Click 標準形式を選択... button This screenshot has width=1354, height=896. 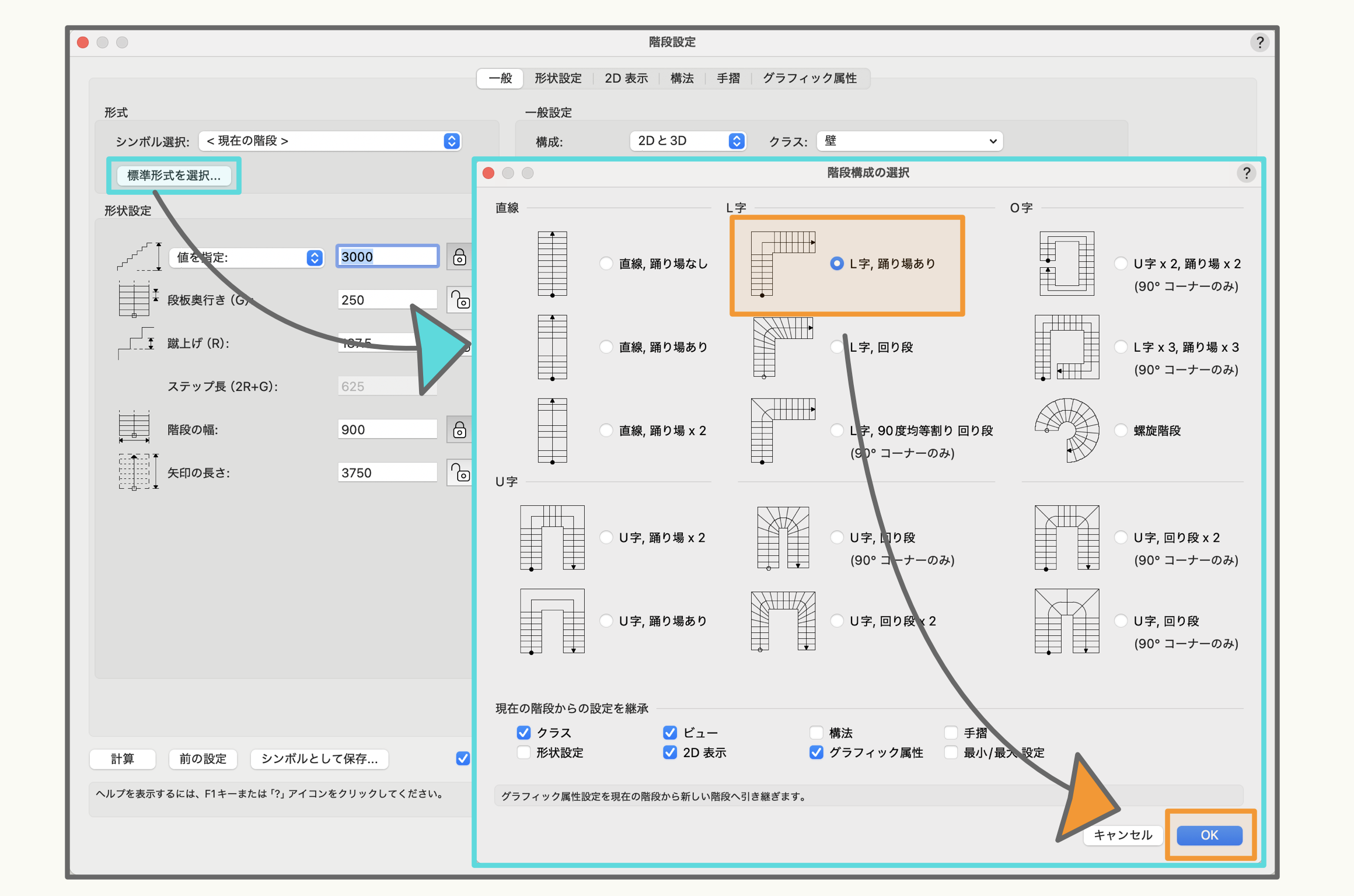pos(174,176)
